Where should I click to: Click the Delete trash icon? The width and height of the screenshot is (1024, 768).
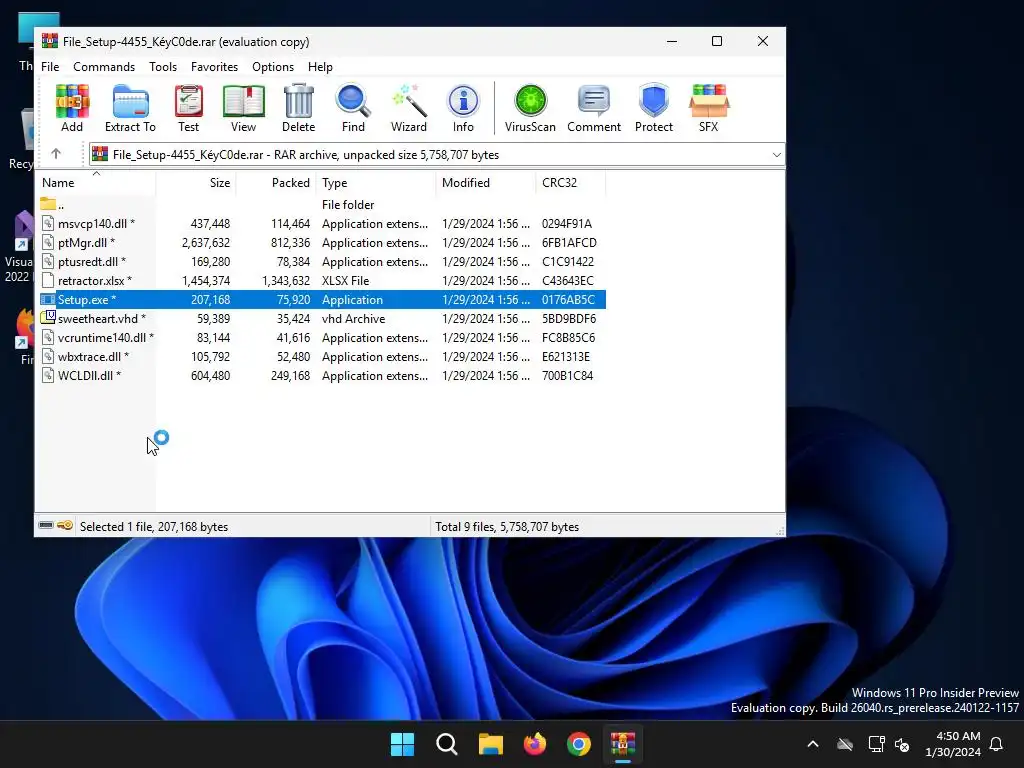[298, 108]
